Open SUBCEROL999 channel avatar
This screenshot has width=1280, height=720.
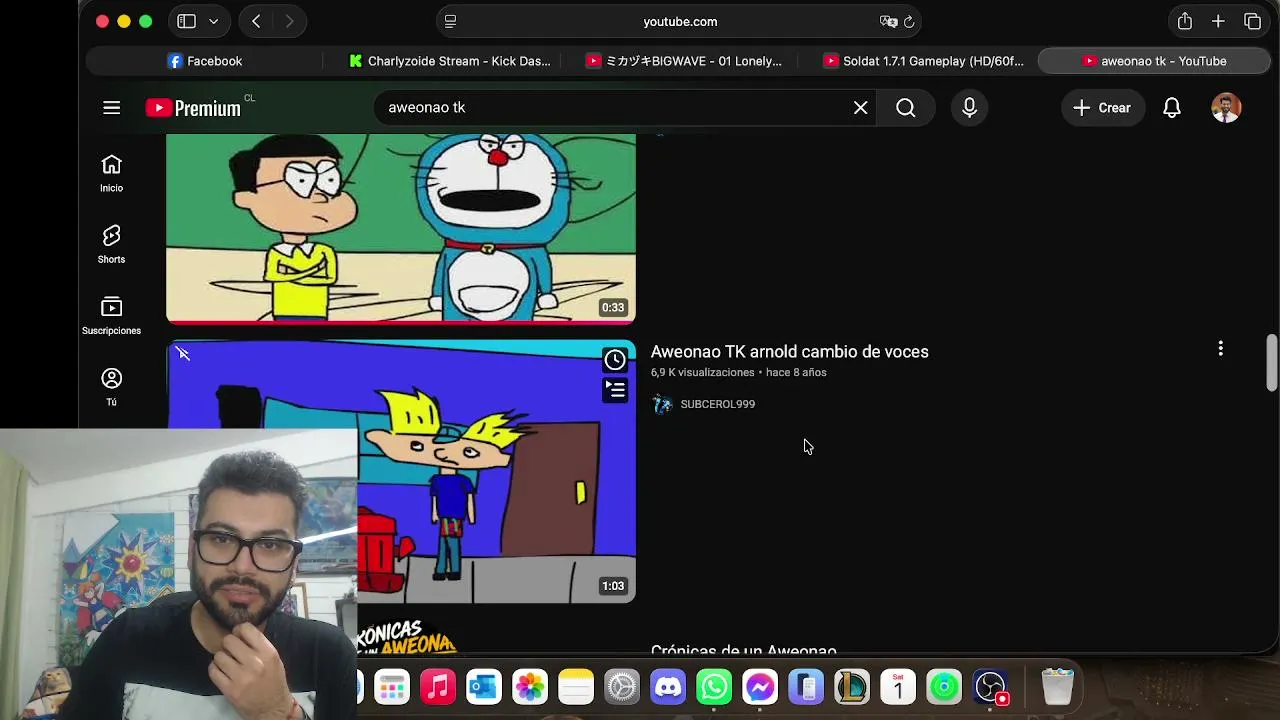point(662,404)
